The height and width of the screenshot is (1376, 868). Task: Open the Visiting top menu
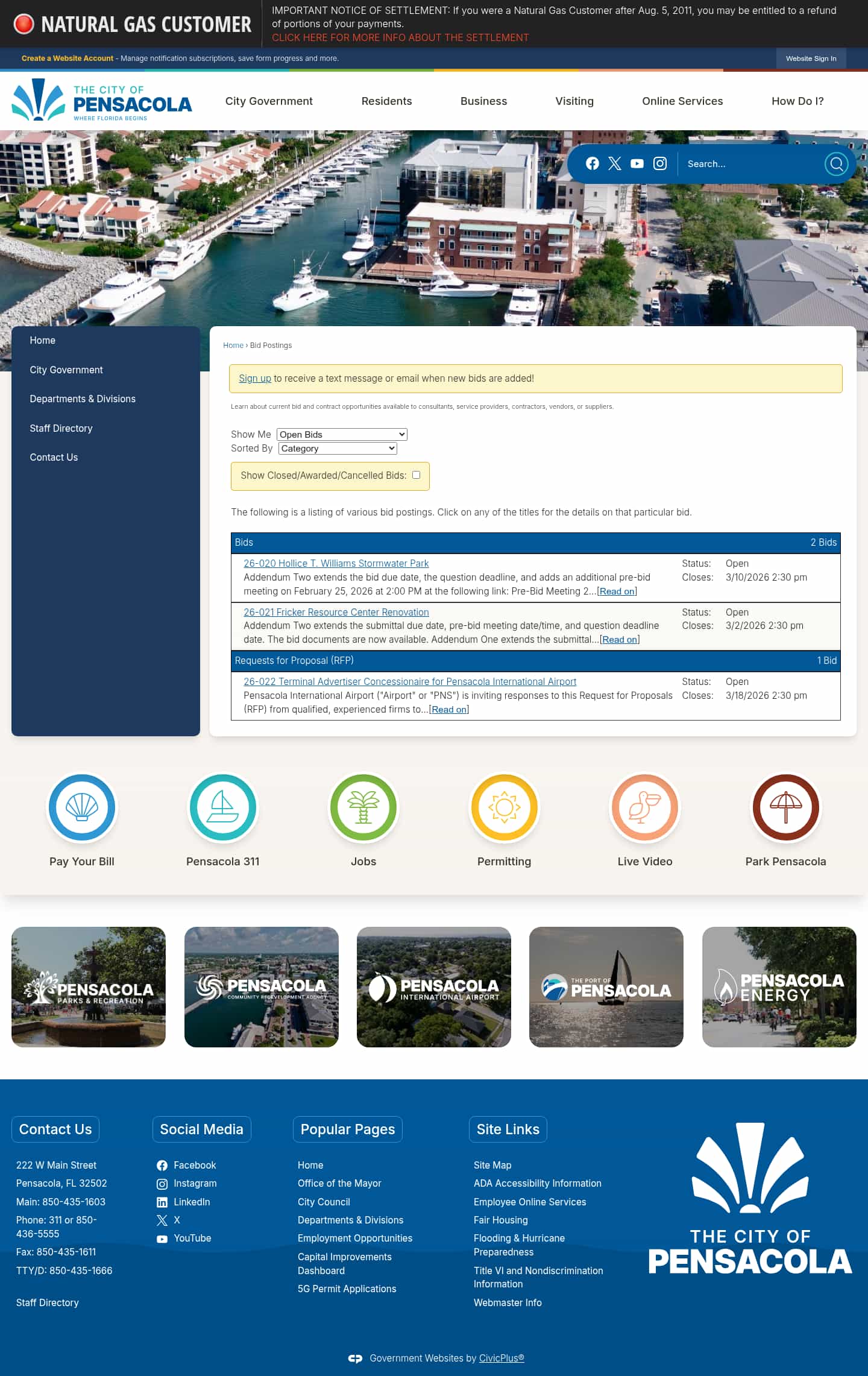574,101
